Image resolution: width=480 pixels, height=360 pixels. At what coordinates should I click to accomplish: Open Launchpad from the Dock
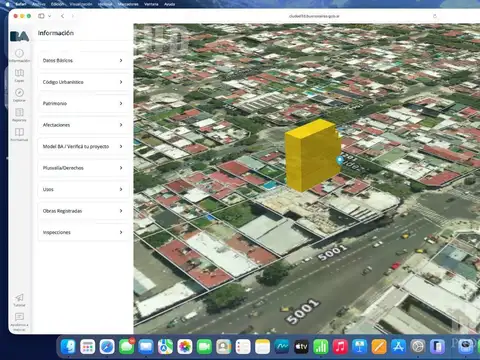pos(88,347)
